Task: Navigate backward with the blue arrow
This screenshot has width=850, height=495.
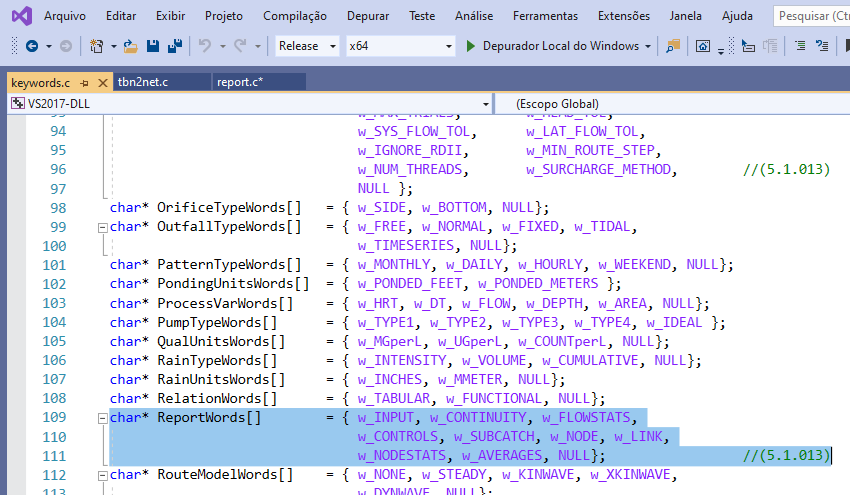Action: (x=32, y=46)
